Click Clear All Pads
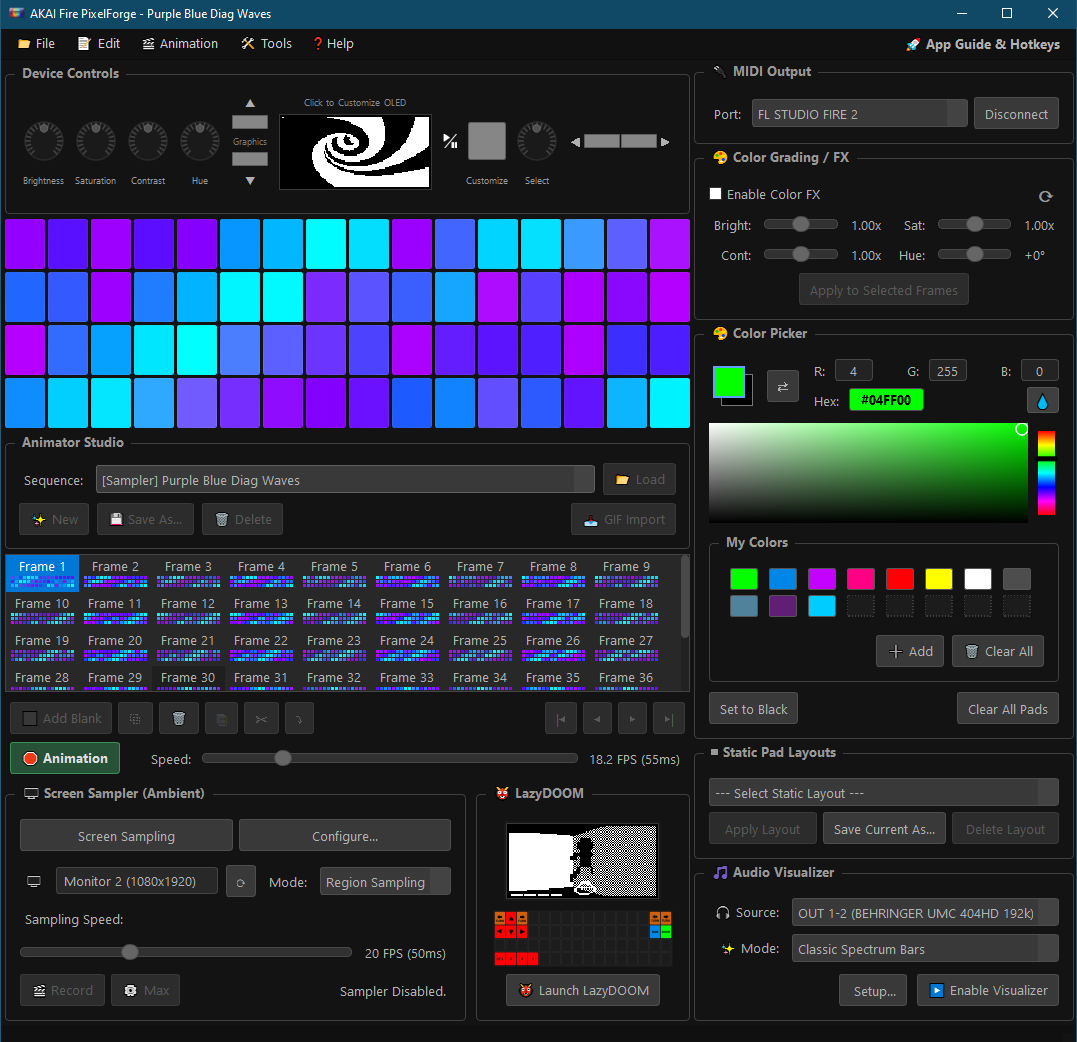 (x=1007, y=709)
